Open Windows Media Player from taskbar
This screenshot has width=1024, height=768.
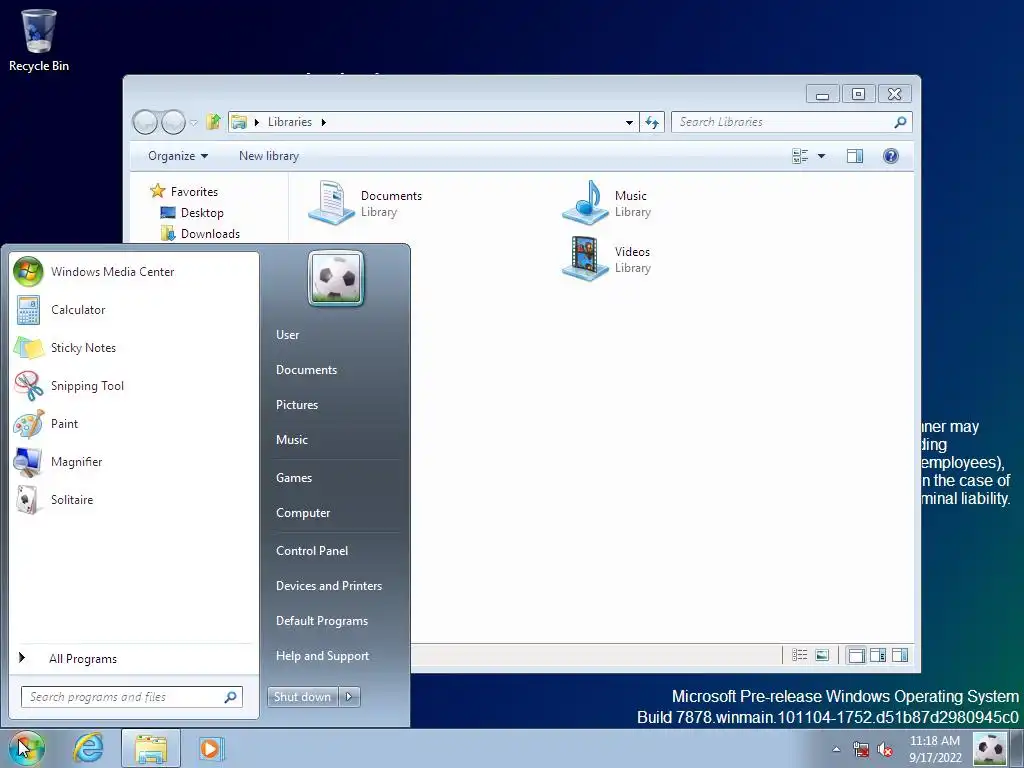coord(211,748)
